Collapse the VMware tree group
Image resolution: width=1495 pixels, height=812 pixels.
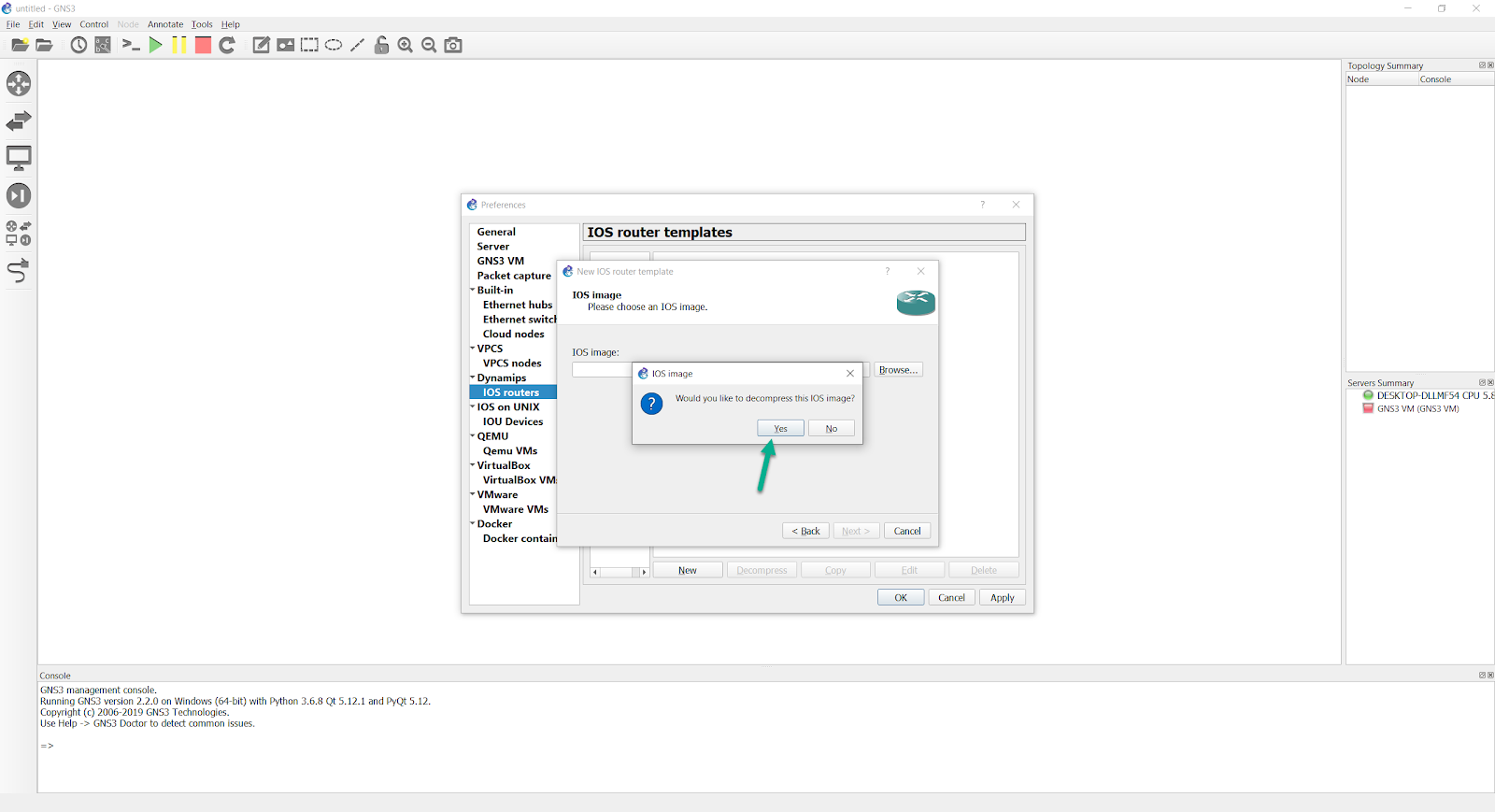point(473,494)
